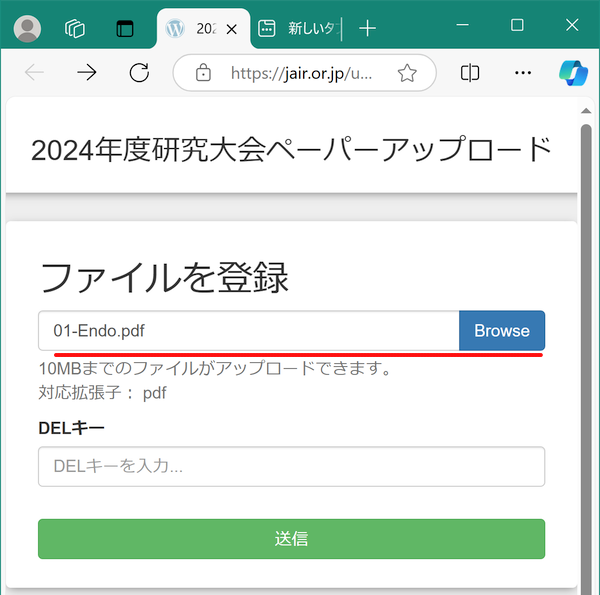Submit form with green 送信 button

coord(291,539)
